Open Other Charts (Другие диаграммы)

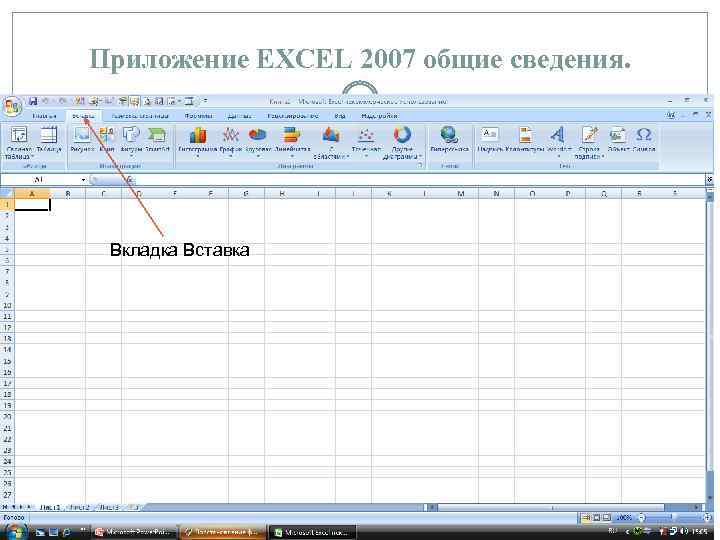(x=402, y=143)
